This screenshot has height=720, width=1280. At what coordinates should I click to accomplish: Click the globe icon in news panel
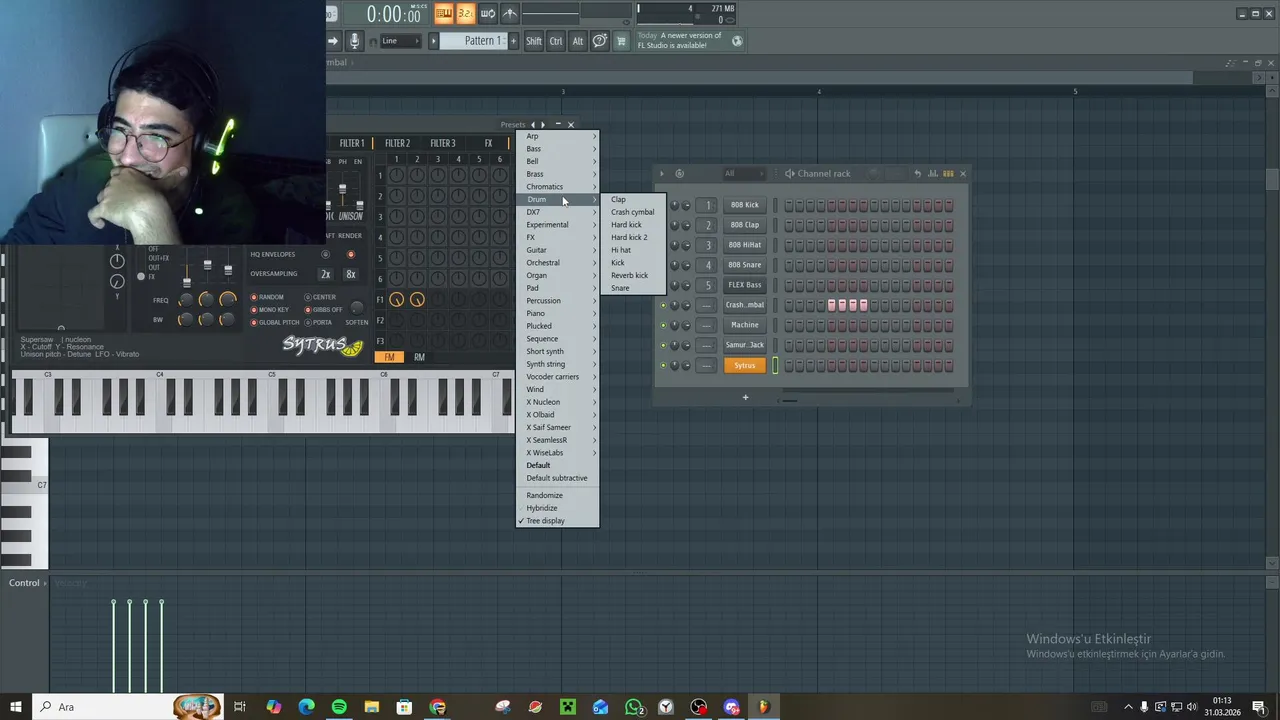point(737,41)
